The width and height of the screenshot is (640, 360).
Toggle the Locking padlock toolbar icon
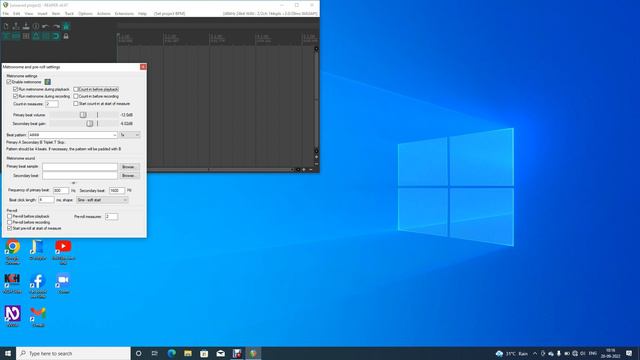click(66, 36)
